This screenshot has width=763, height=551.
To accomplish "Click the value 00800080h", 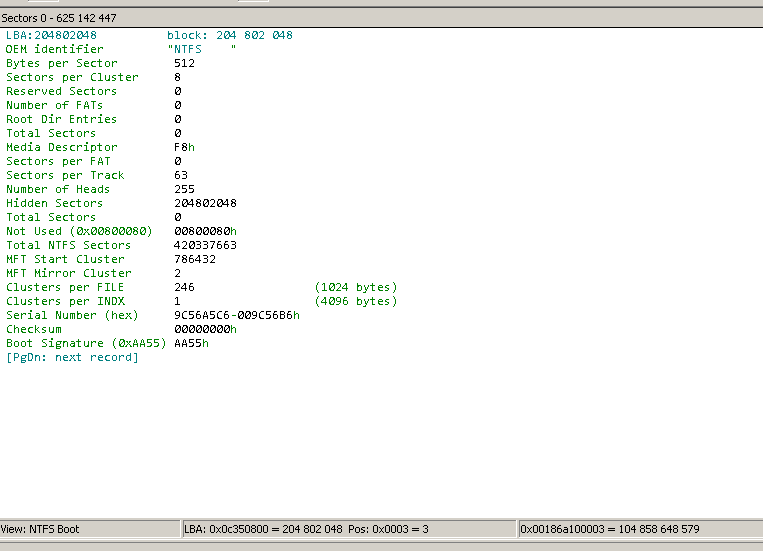I will pos(205,231).
